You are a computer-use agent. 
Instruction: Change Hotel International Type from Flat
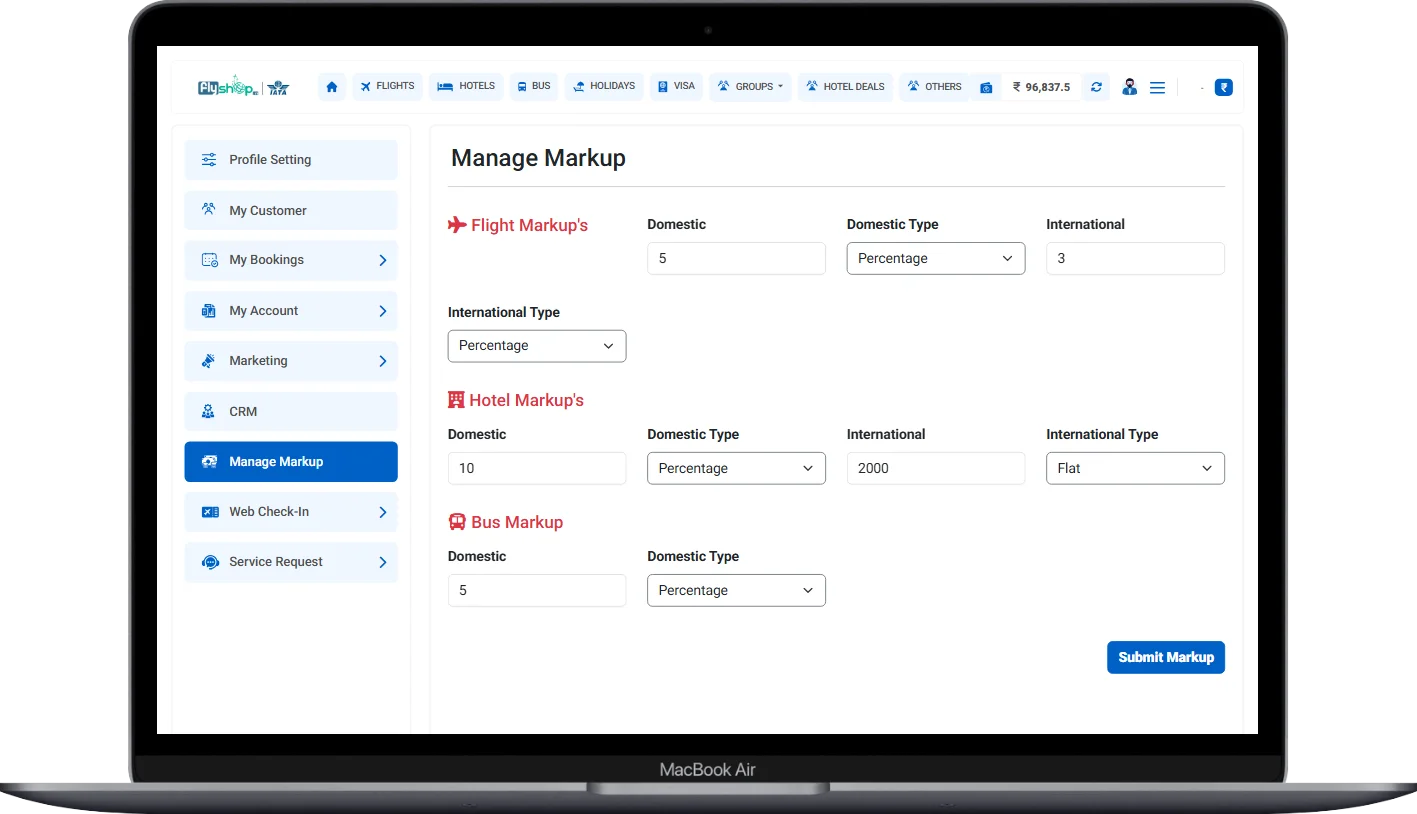1135,468
